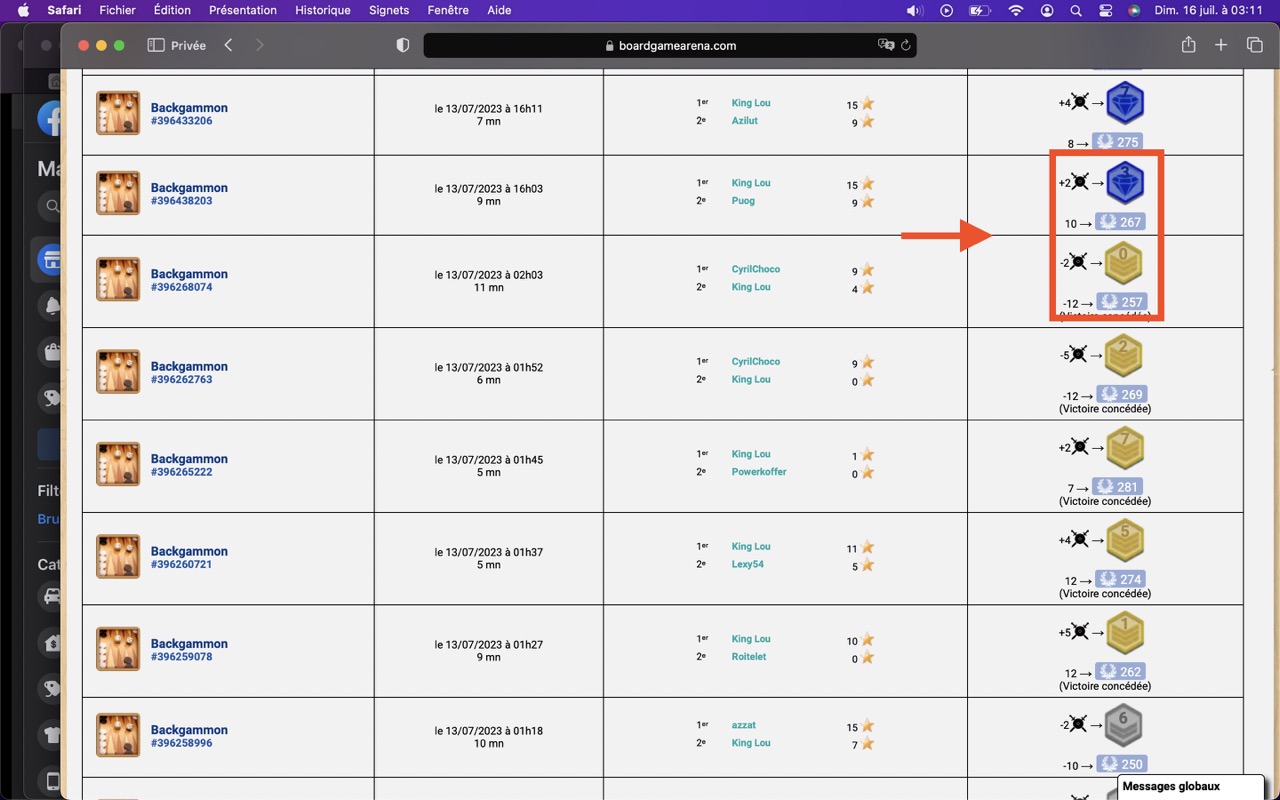Show tab overview icon
The height and width of the screenshot is (800, 1280).
tap(1254, 45)
